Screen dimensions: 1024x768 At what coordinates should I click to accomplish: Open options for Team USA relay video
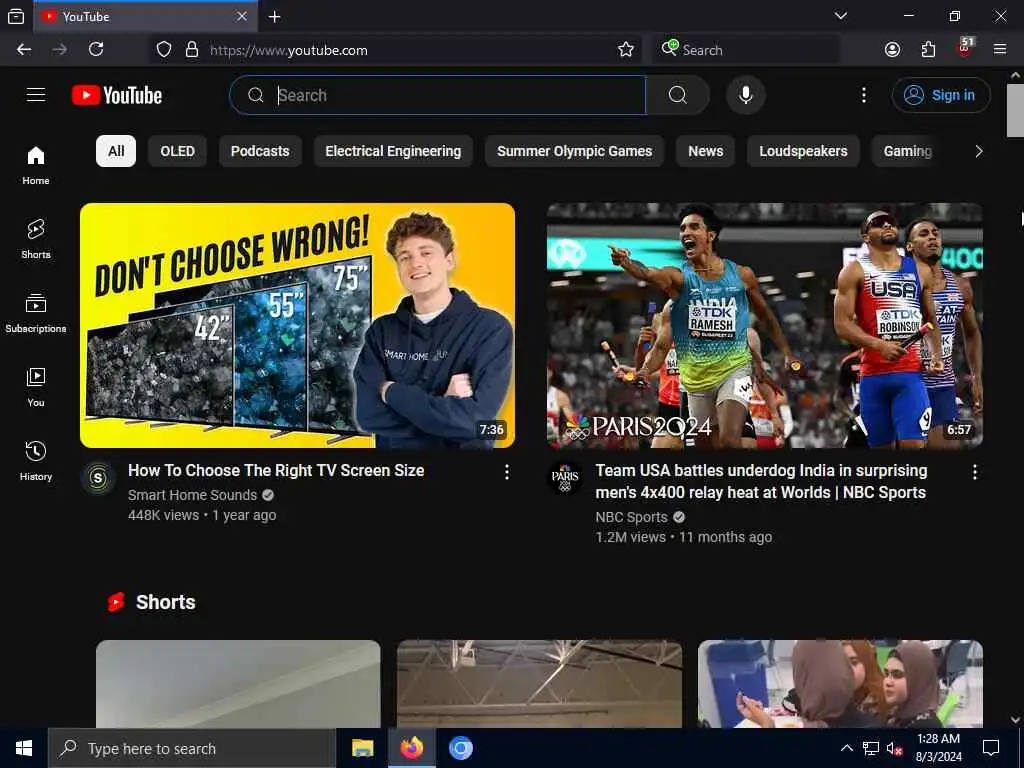click(x=974, y=472)
